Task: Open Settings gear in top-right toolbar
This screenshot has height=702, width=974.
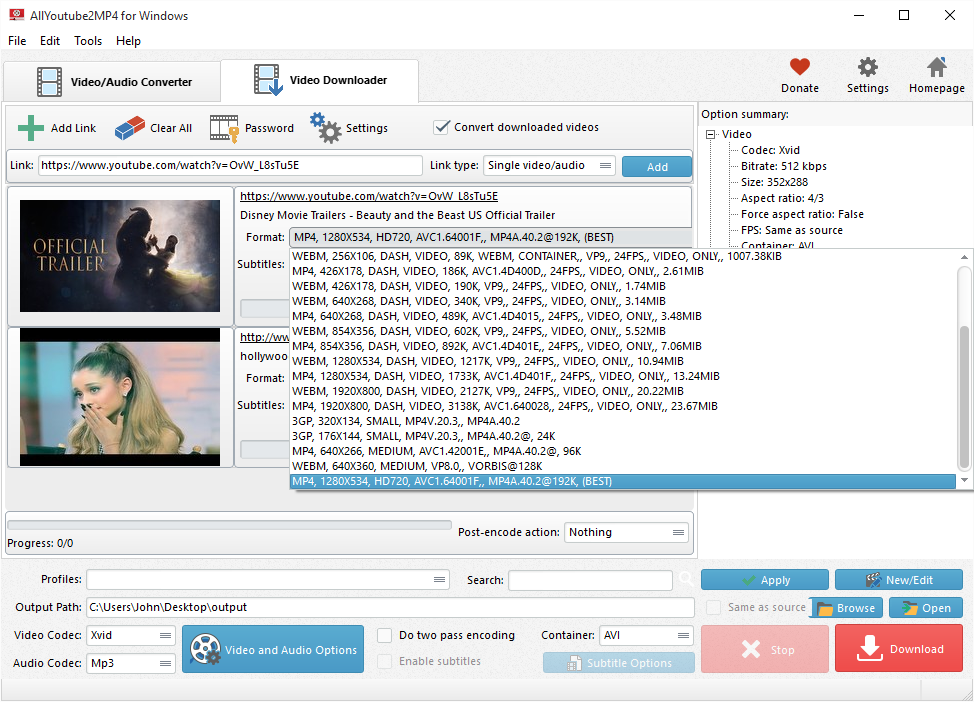Action: tap(867, 67)
